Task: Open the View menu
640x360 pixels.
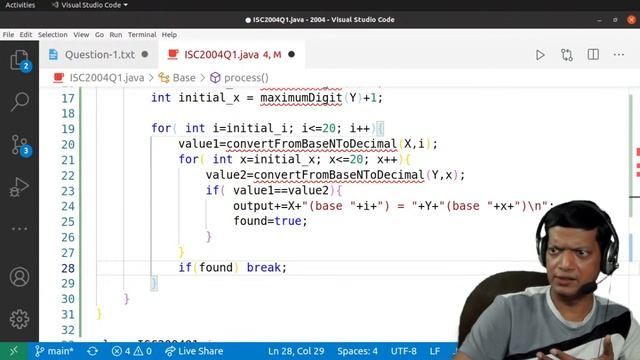Action: click(81, 35)
